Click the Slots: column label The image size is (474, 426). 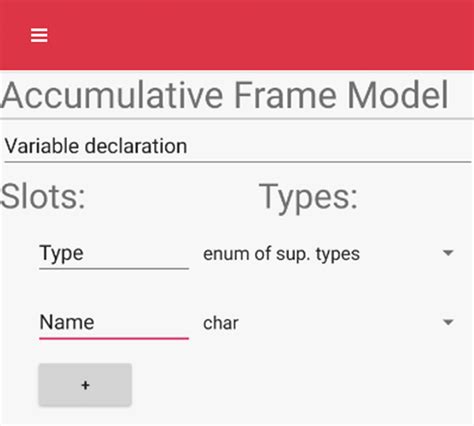(43, 196)
